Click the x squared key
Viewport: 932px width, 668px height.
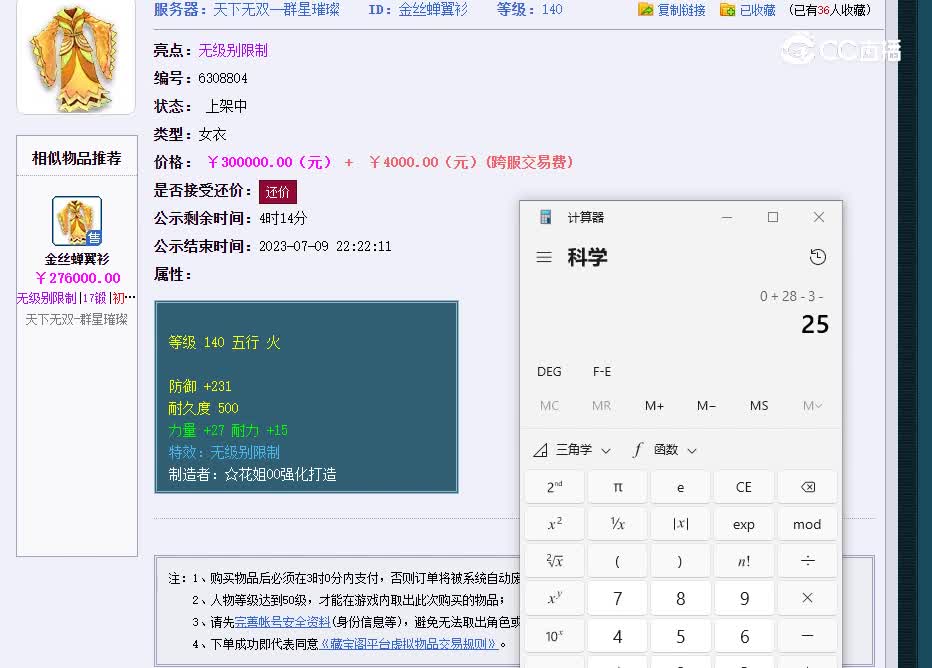(x=555, y=524)
